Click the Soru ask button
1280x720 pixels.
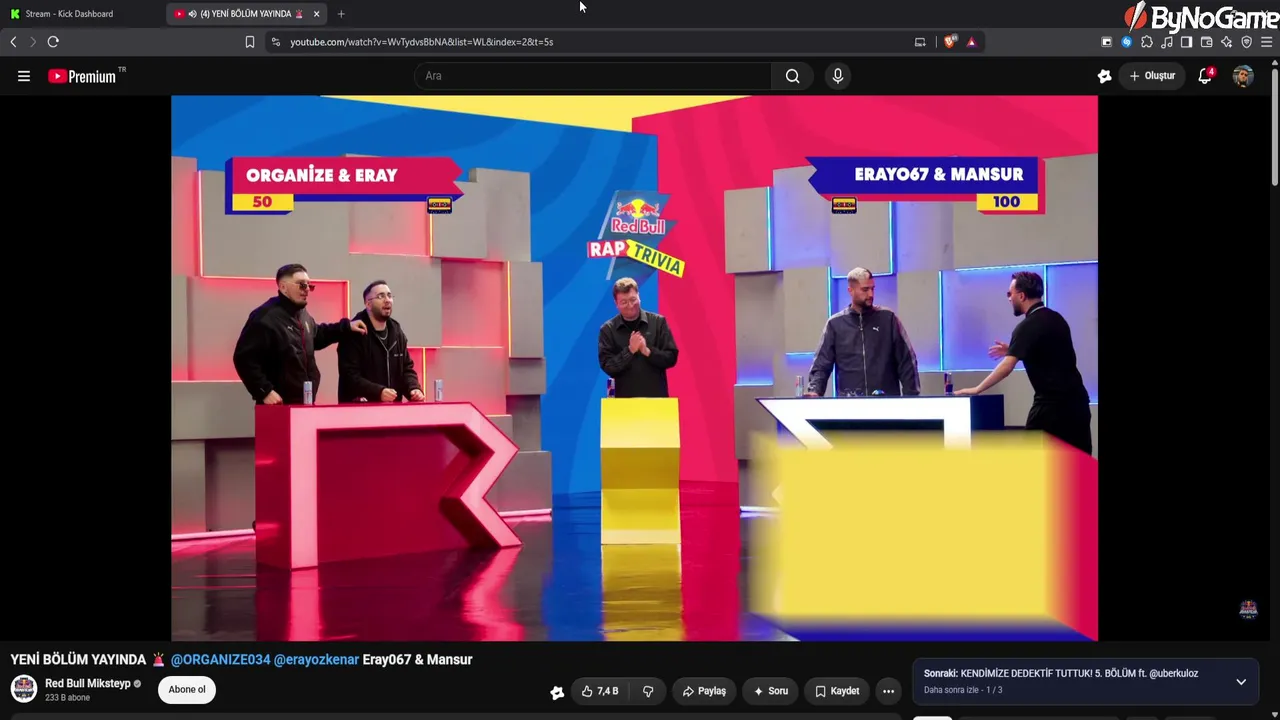[x=771, y=691]
